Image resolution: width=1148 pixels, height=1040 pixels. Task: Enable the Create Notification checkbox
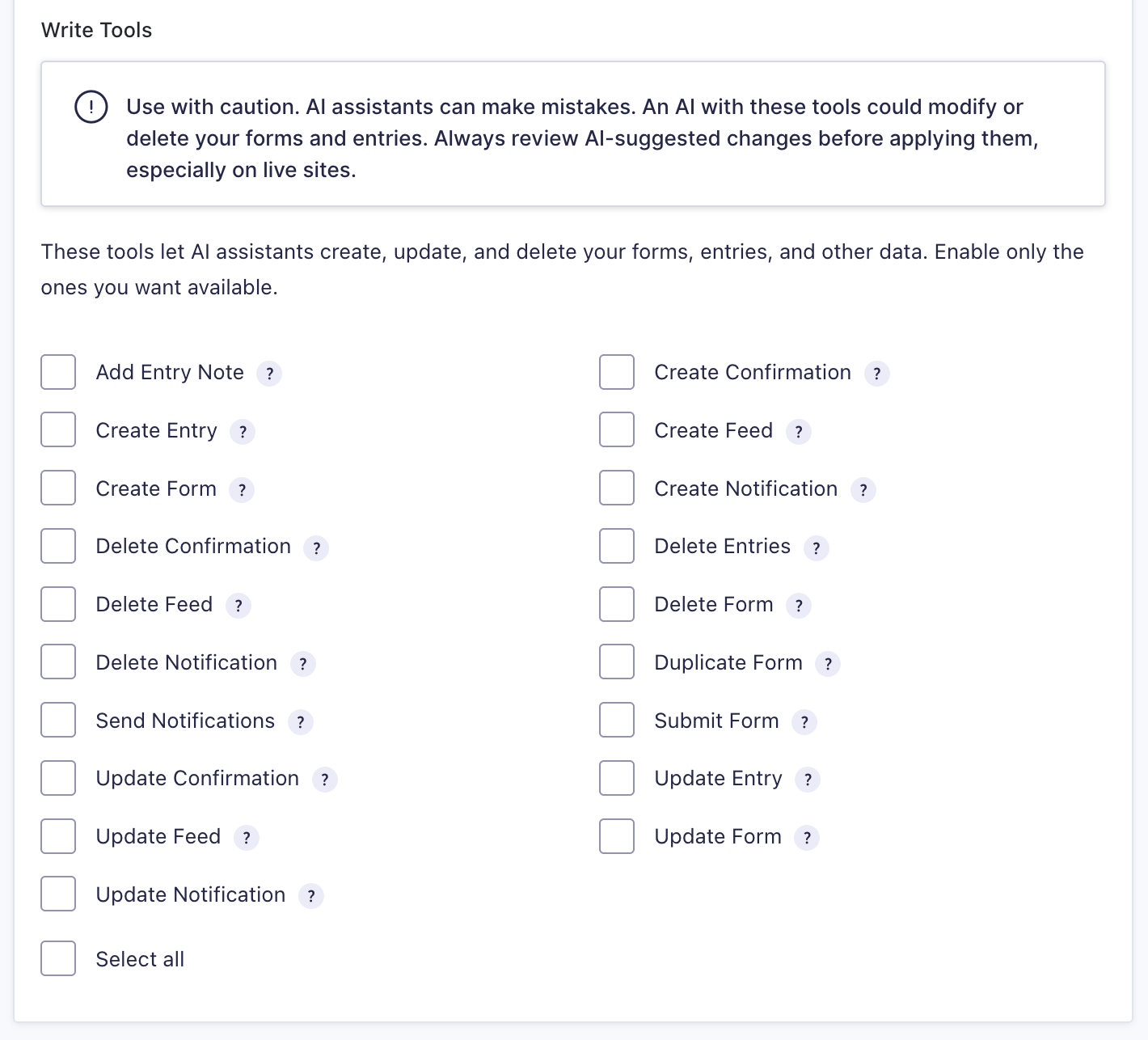point(617,488)
